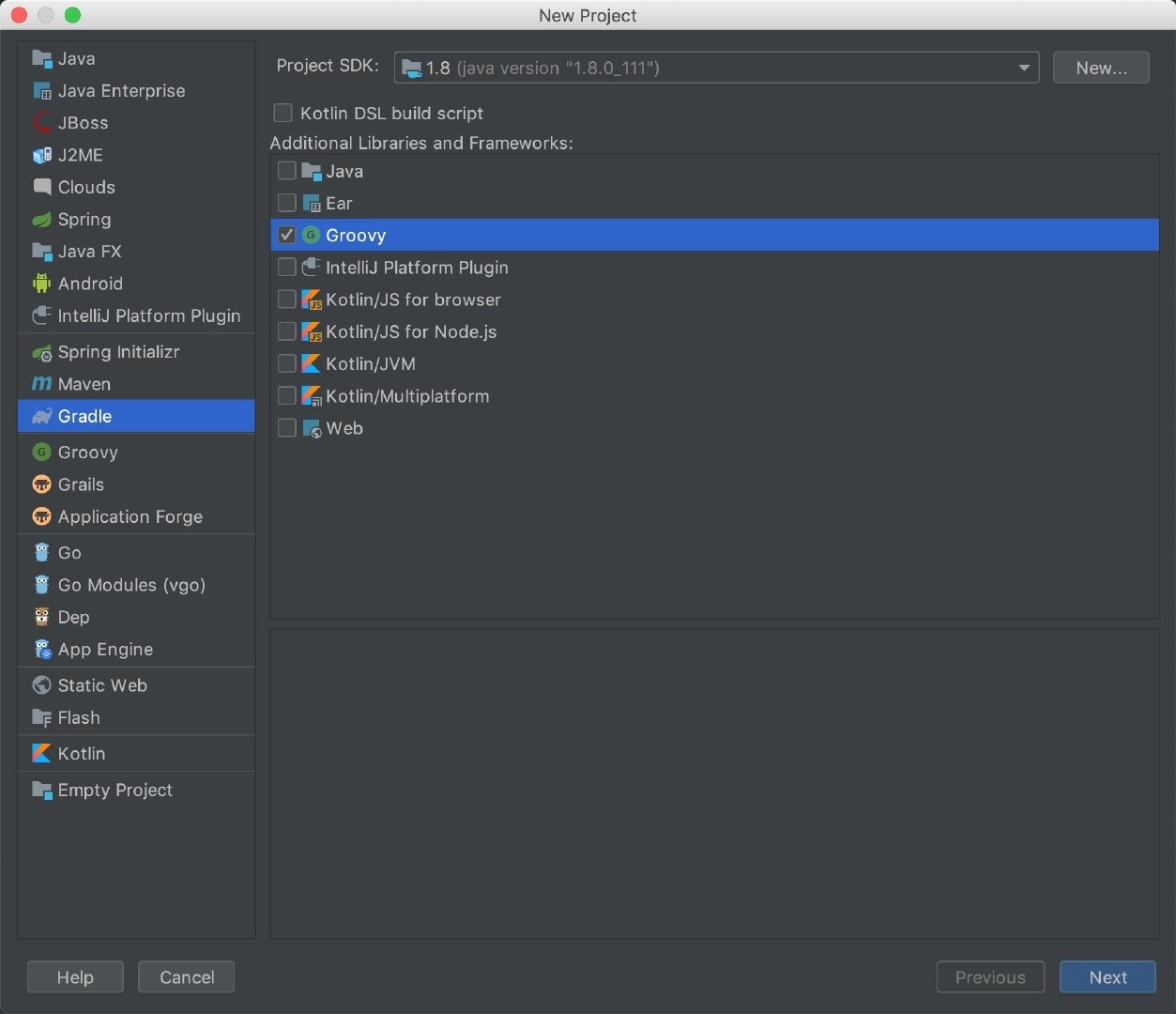The image size is (1176, 1014).
Task: Click the Ear framework icon
Action: tap(312, 203)
